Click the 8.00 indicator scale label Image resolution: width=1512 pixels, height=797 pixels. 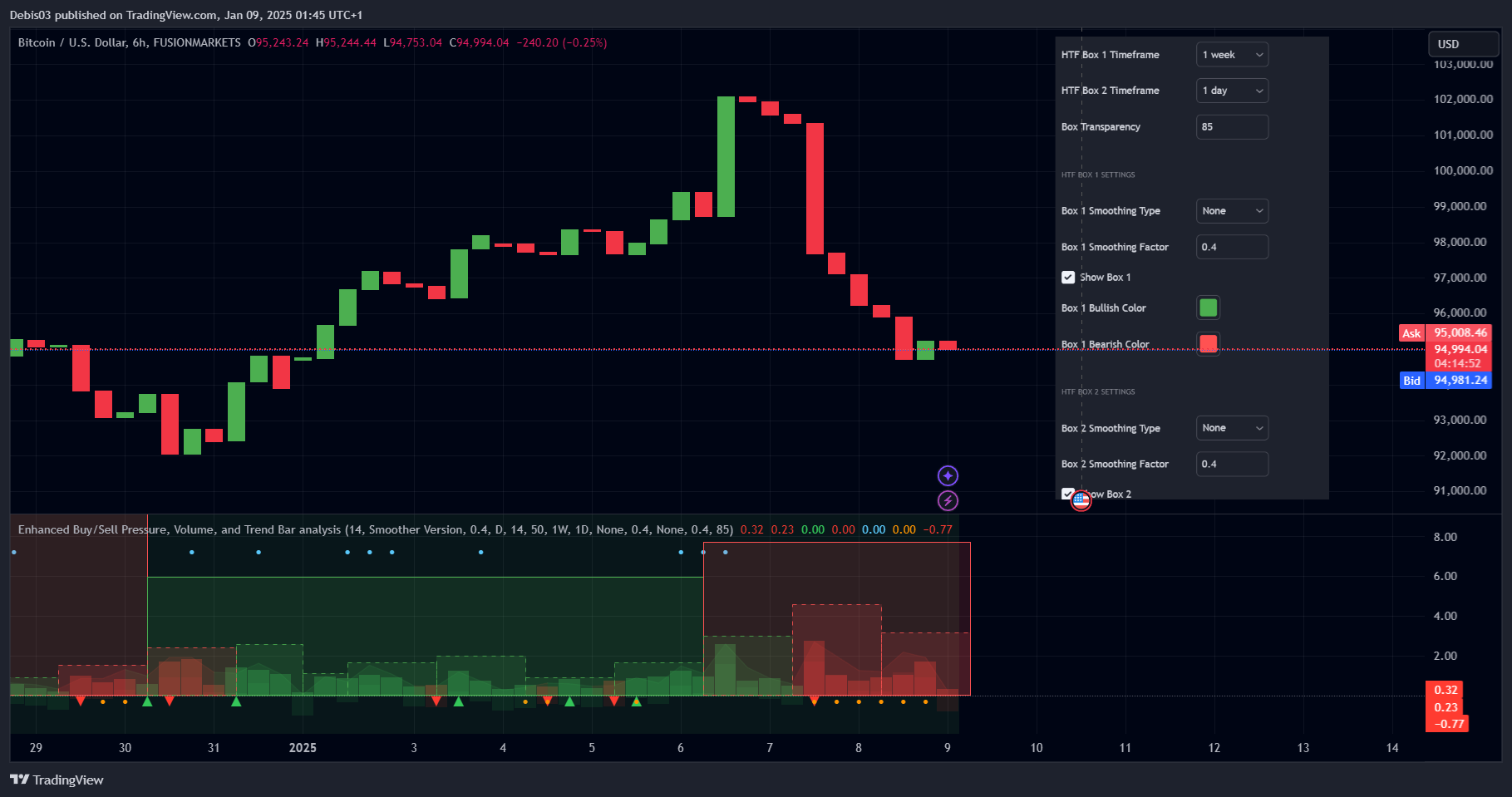[1445, 537]
